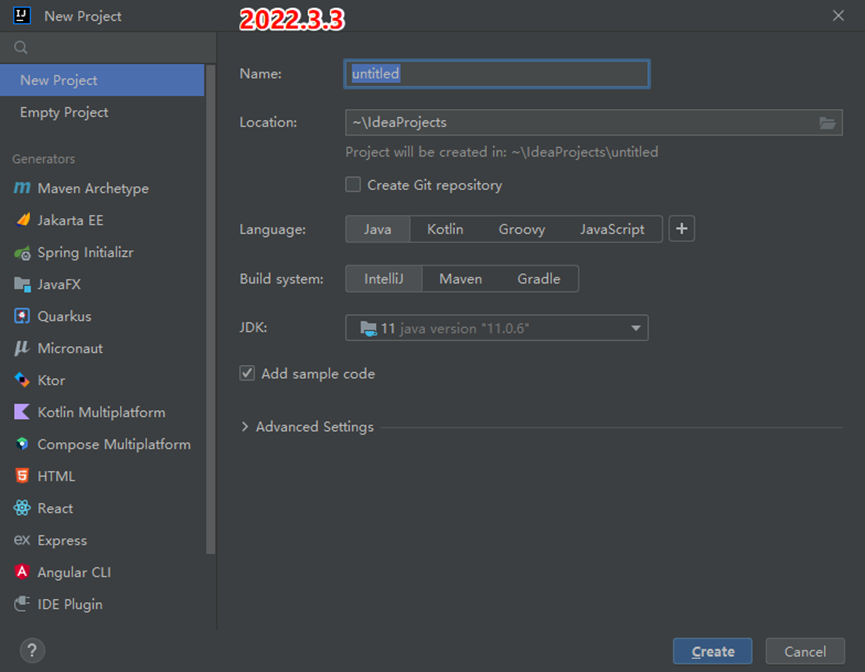
Task: Click the Spring Initializr leaf icon
Action: click(22, 253)
